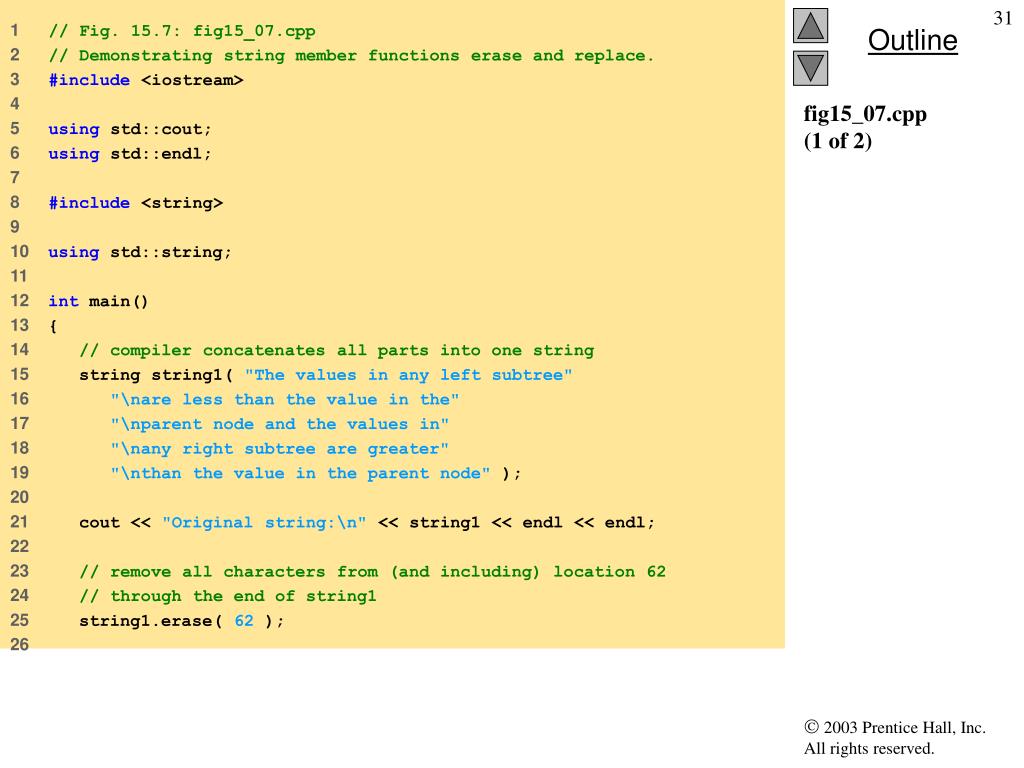The width and height of the screenshot is (1024, 768).
Task: Click the "Demonstrating string member functions" comment line
Action: [351, 56]
